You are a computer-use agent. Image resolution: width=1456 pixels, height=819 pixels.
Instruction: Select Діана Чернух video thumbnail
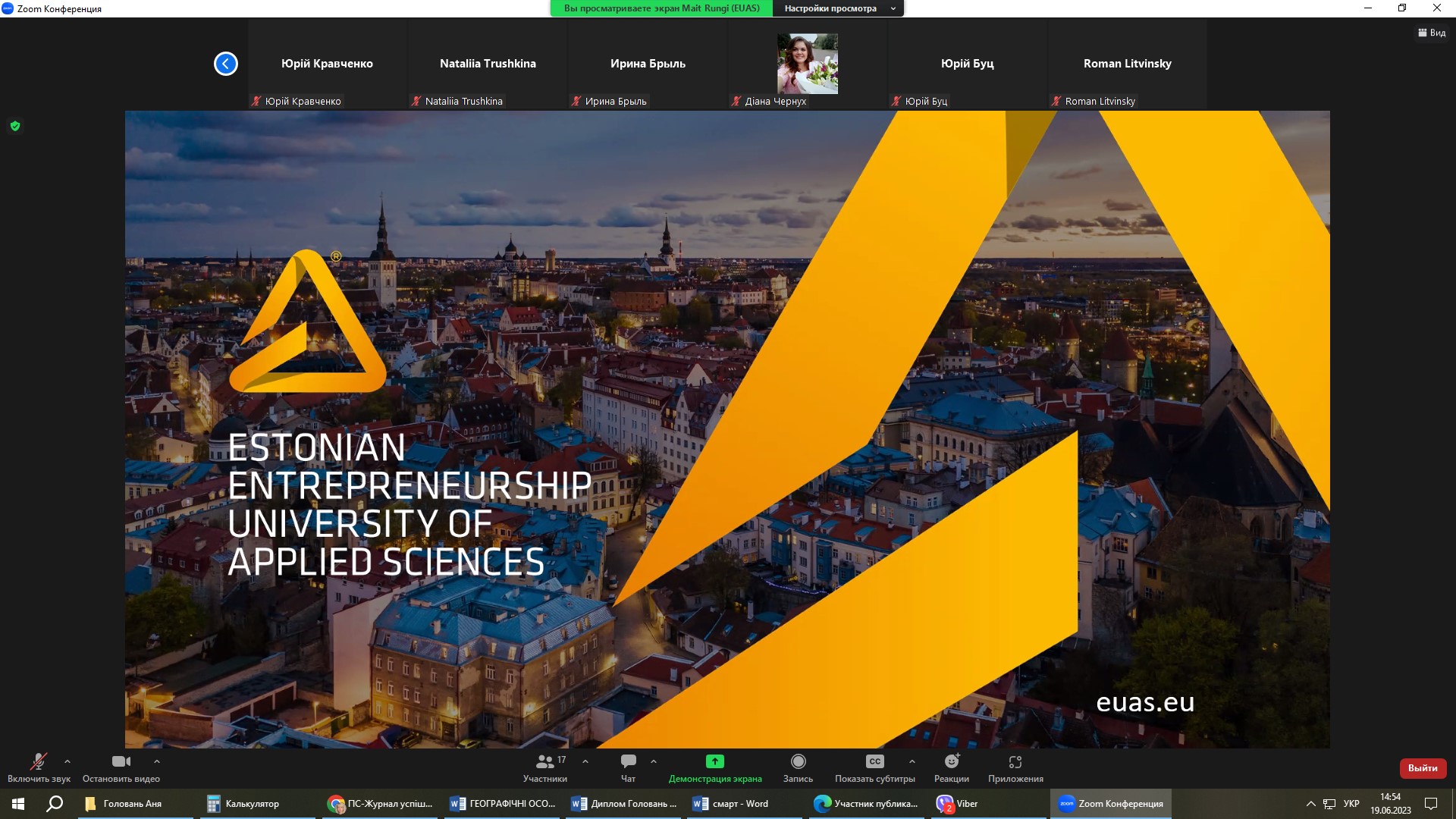point(808,64)
